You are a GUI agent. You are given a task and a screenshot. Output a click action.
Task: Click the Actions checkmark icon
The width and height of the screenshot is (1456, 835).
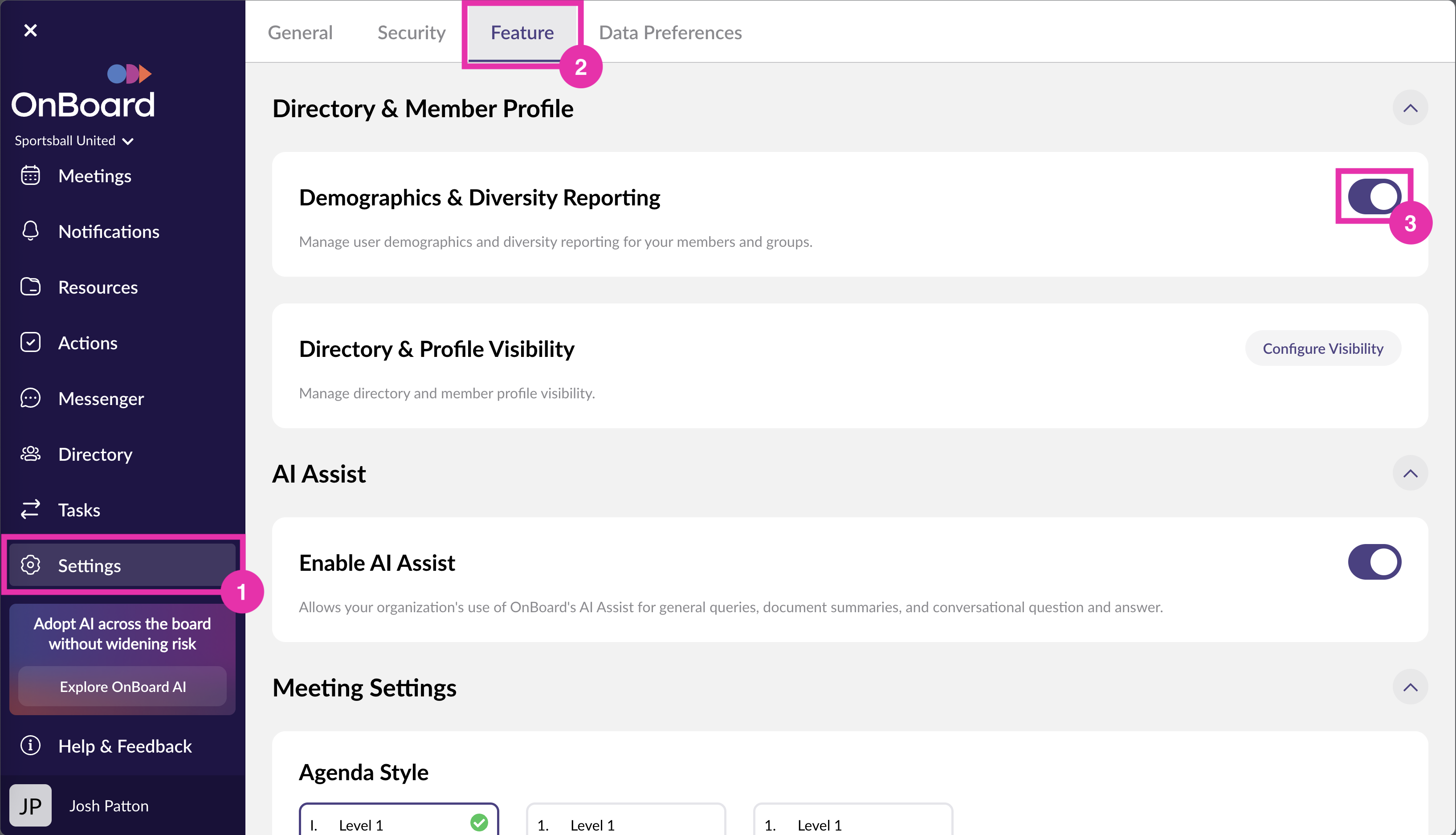coord(30,342)
